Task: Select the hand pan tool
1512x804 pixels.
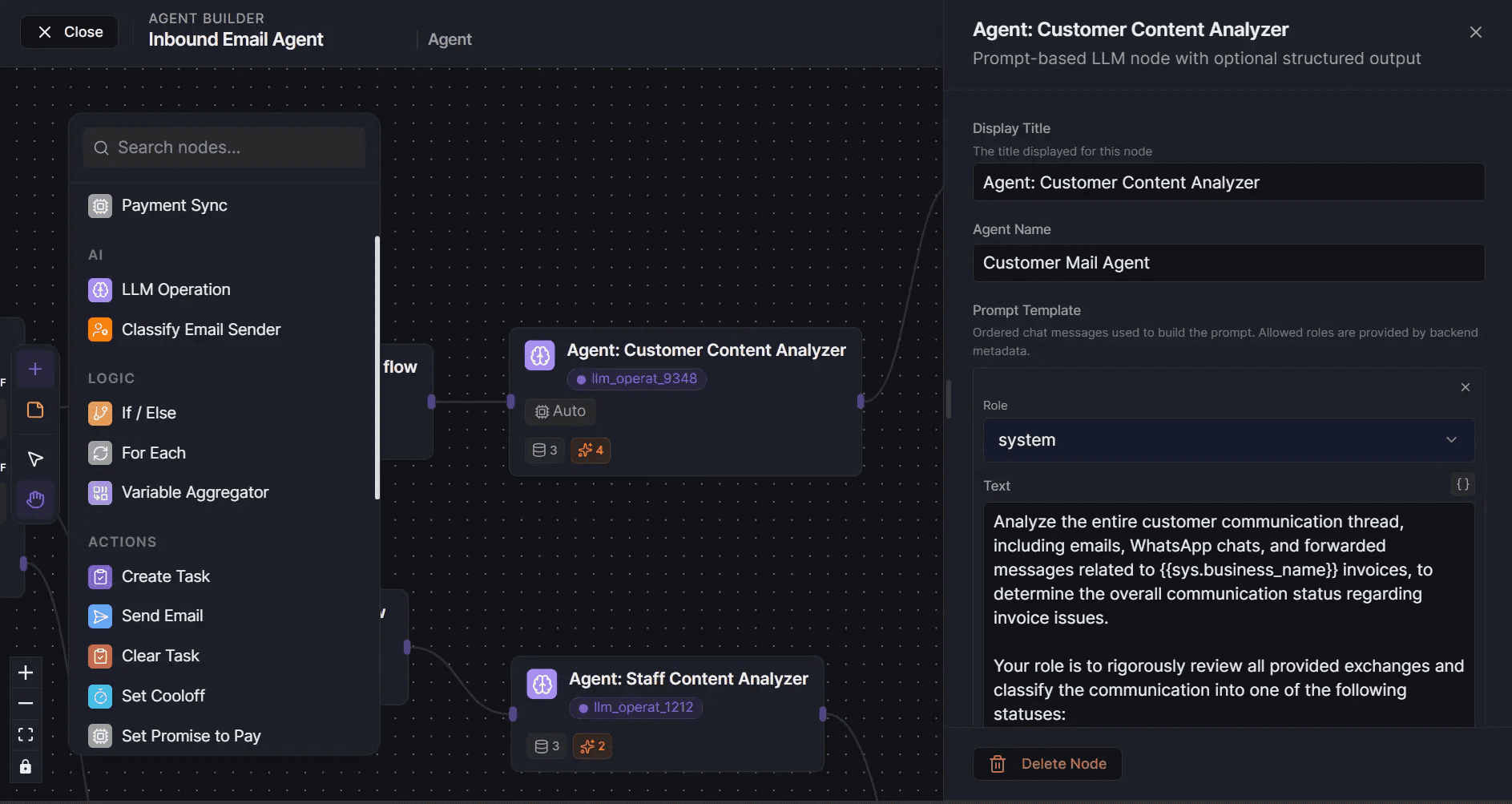Action: [35, 500]
